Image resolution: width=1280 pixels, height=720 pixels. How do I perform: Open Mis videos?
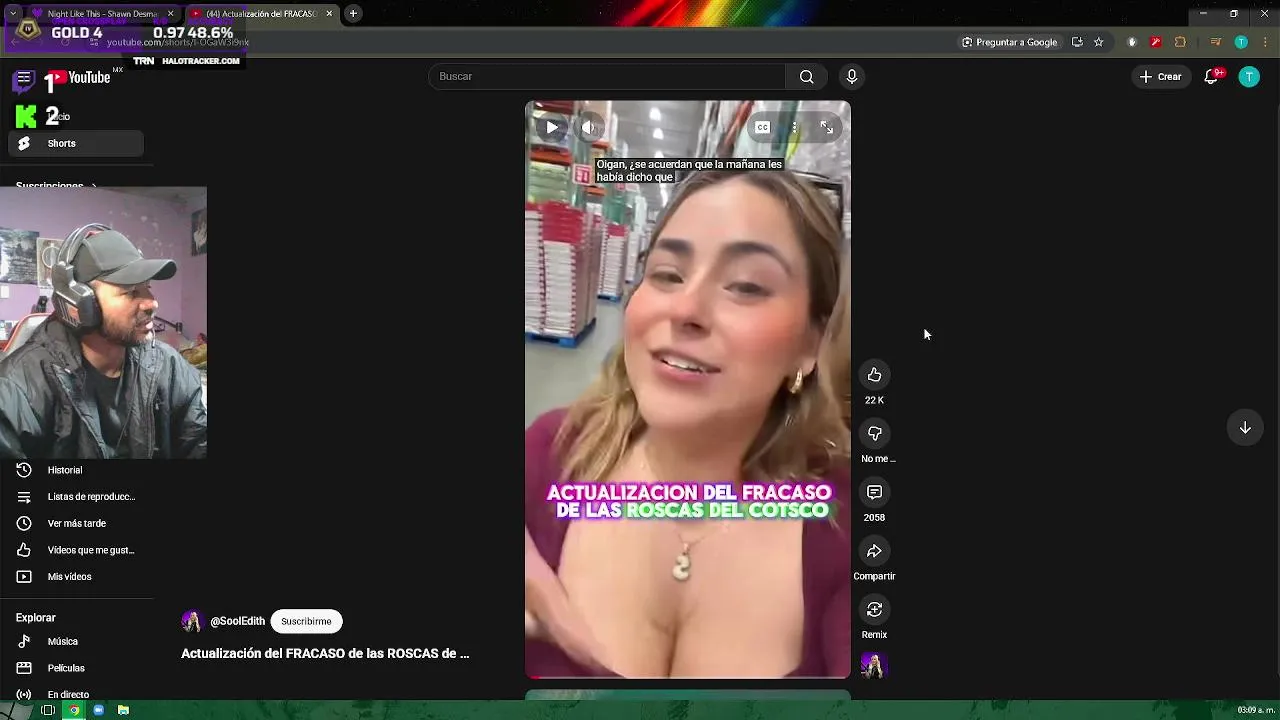pyautogui.click(x=76, y=577)
